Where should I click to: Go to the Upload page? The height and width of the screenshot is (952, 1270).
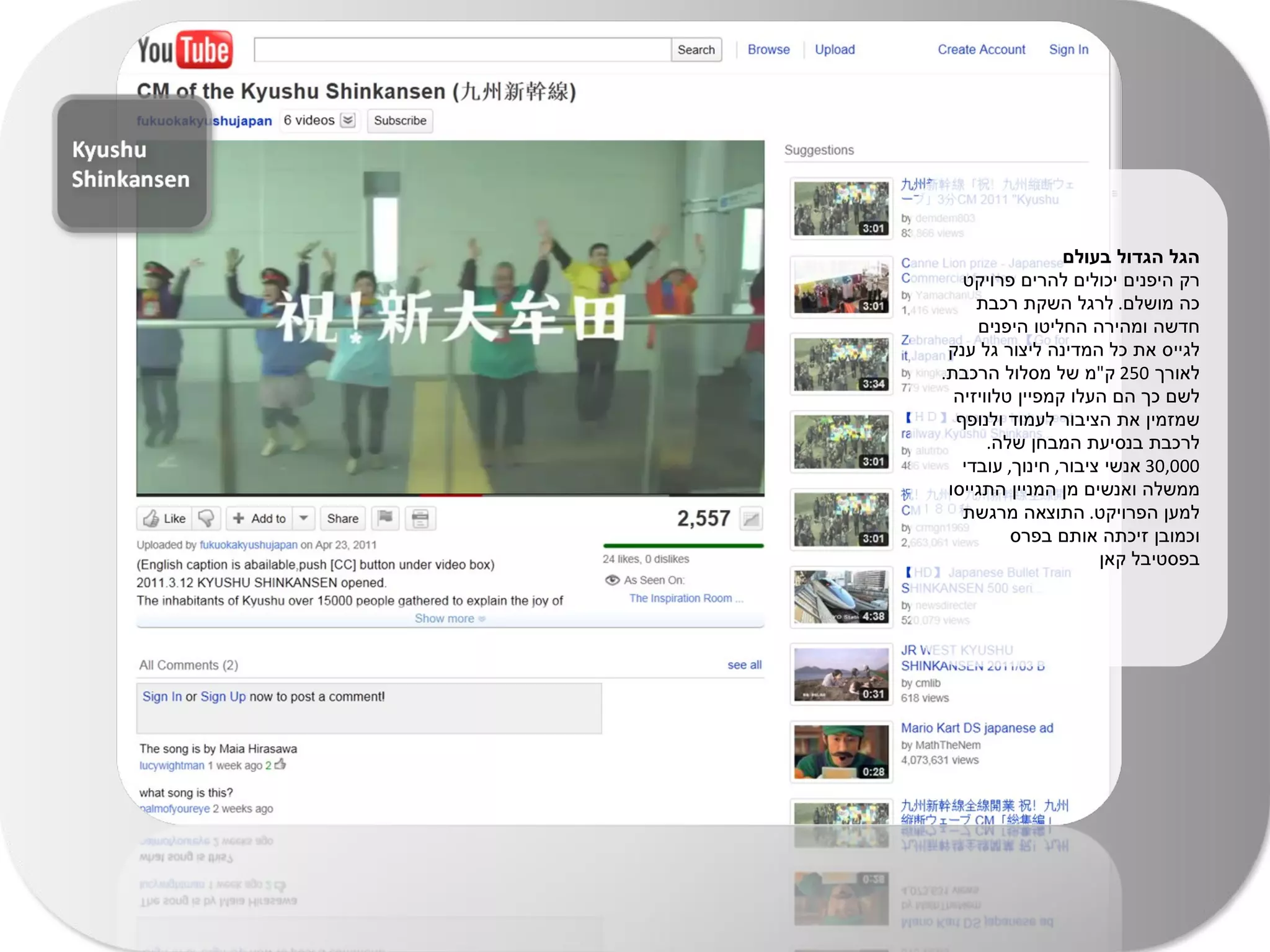click(834, 50)
